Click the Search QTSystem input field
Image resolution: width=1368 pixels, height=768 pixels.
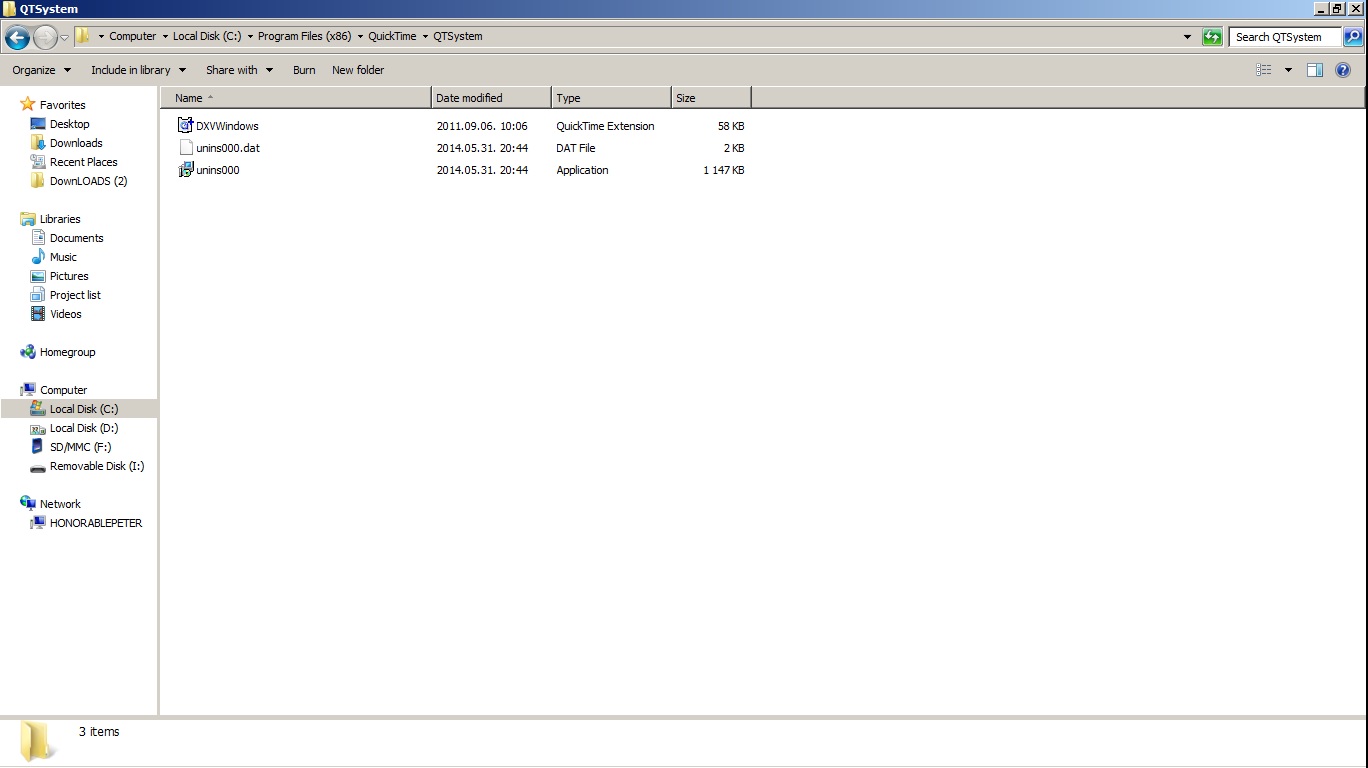pos(1284,37)
